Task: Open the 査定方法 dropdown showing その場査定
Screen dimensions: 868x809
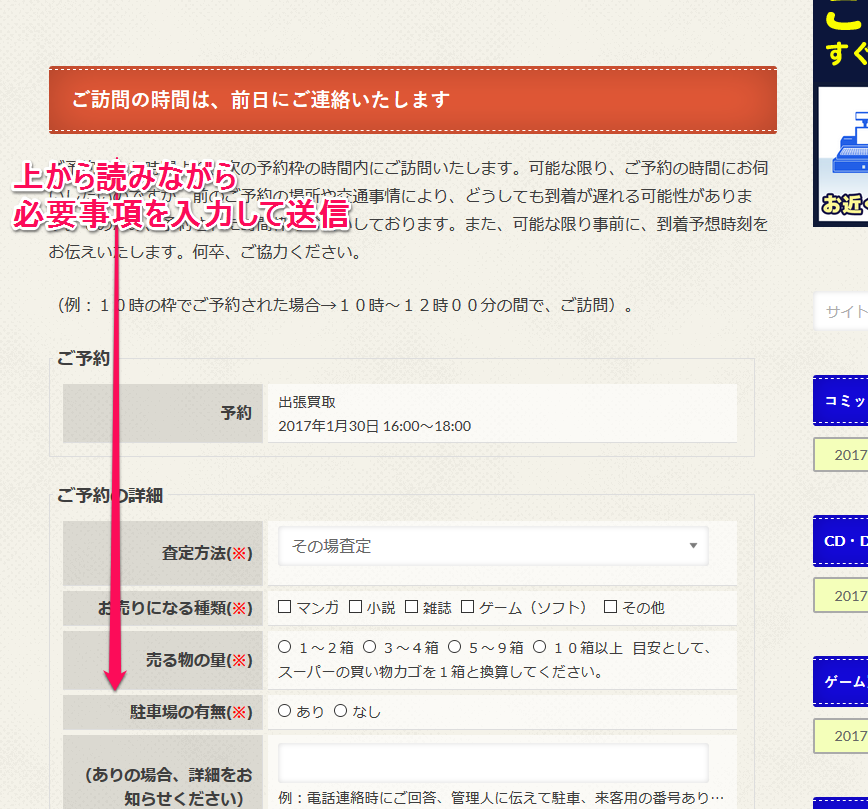Action: (x=493, y=546)
